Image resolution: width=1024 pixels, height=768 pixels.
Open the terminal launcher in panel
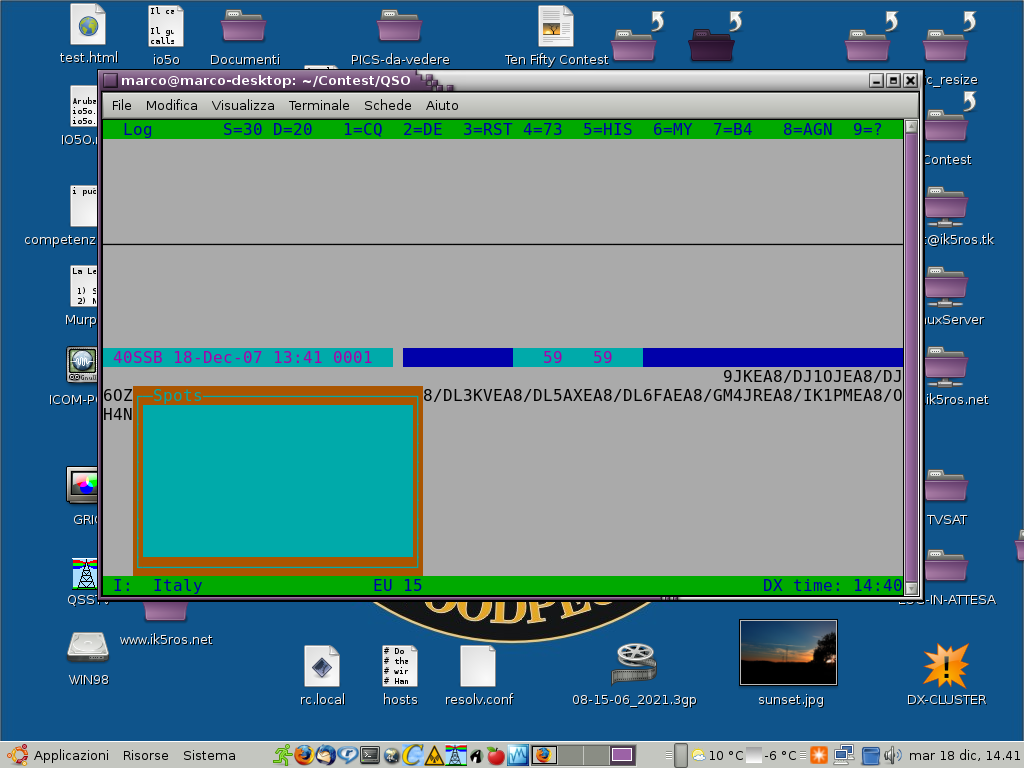[x=370, y=756]
